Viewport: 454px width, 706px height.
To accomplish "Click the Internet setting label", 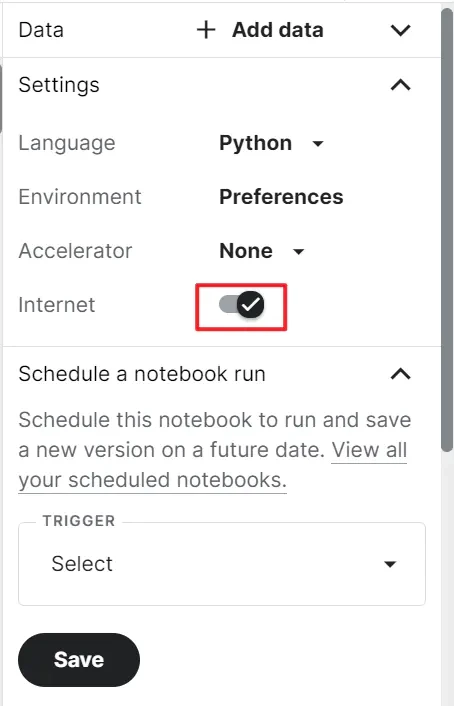I will [57, 305].
